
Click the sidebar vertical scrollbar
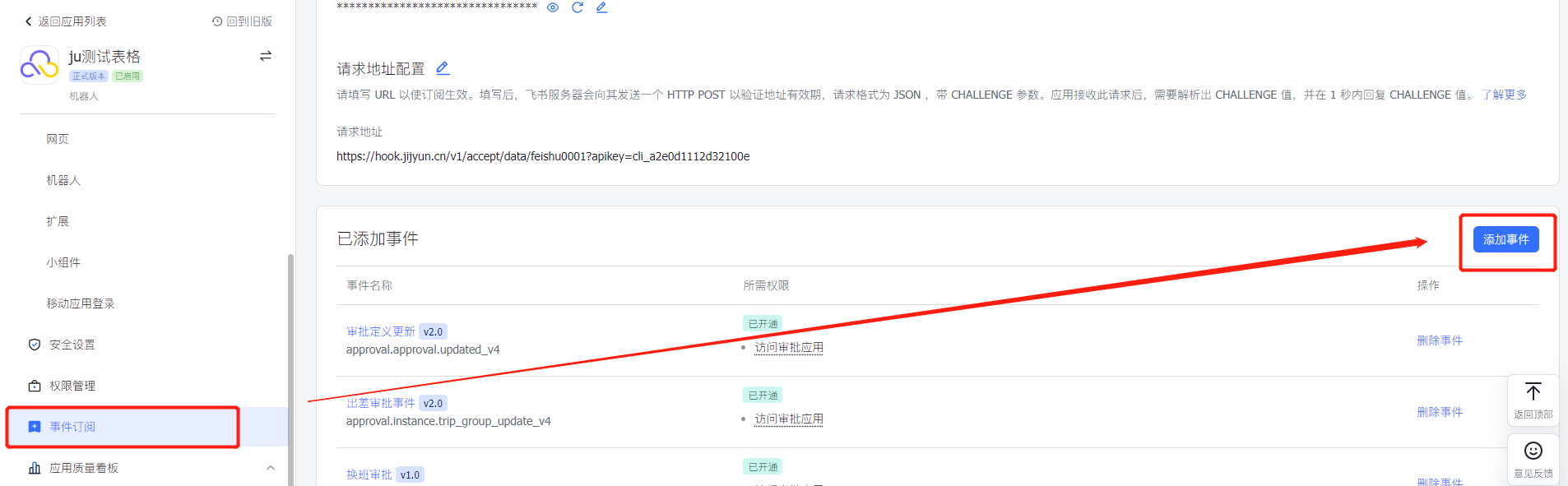[x=290, y=369]
